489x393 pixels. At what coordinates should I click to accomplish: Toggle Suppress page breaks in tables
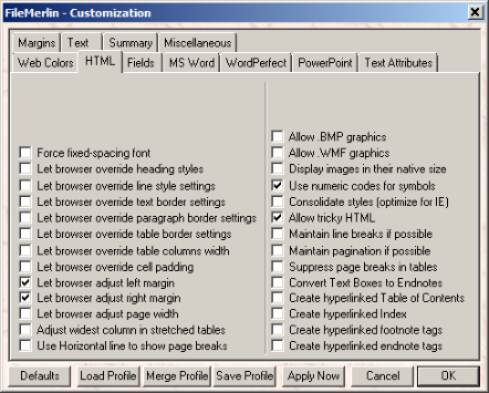[277, 266]
